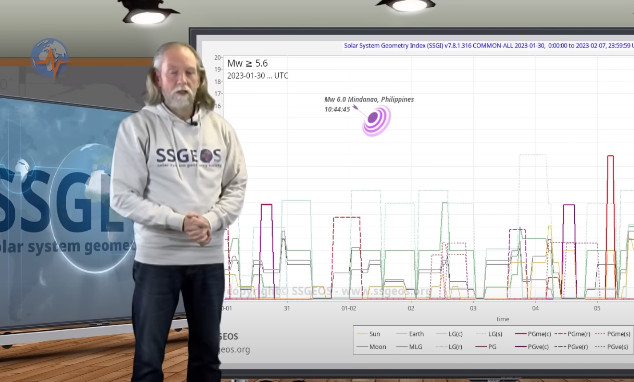Toggle the Moon series in the legend
The width and height of the screenshot is (634, 382).
click(372, 347)
